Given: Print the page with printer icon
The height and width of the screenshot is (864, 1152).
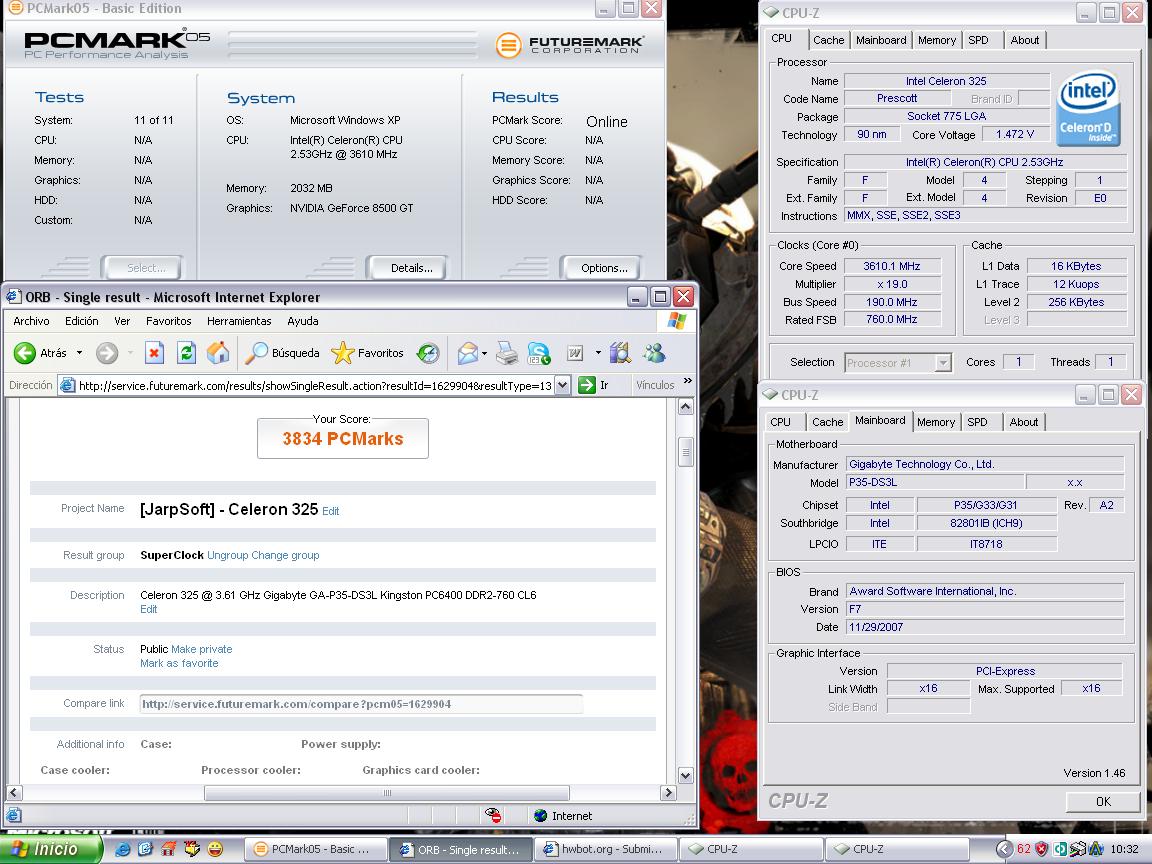Looking at the screenshot, I should pyautogui.click(x=507, y=353).
